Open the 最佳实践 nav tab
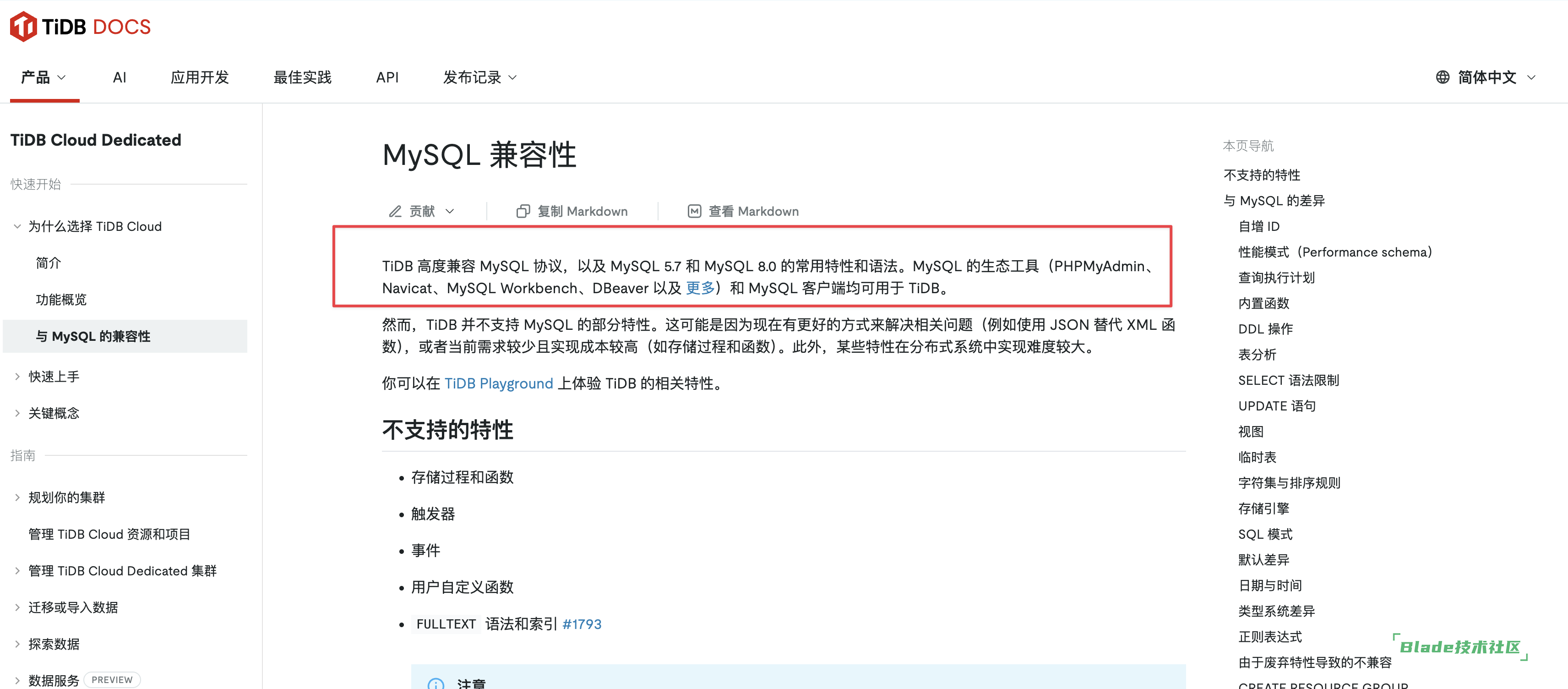 tap(303, 77)
